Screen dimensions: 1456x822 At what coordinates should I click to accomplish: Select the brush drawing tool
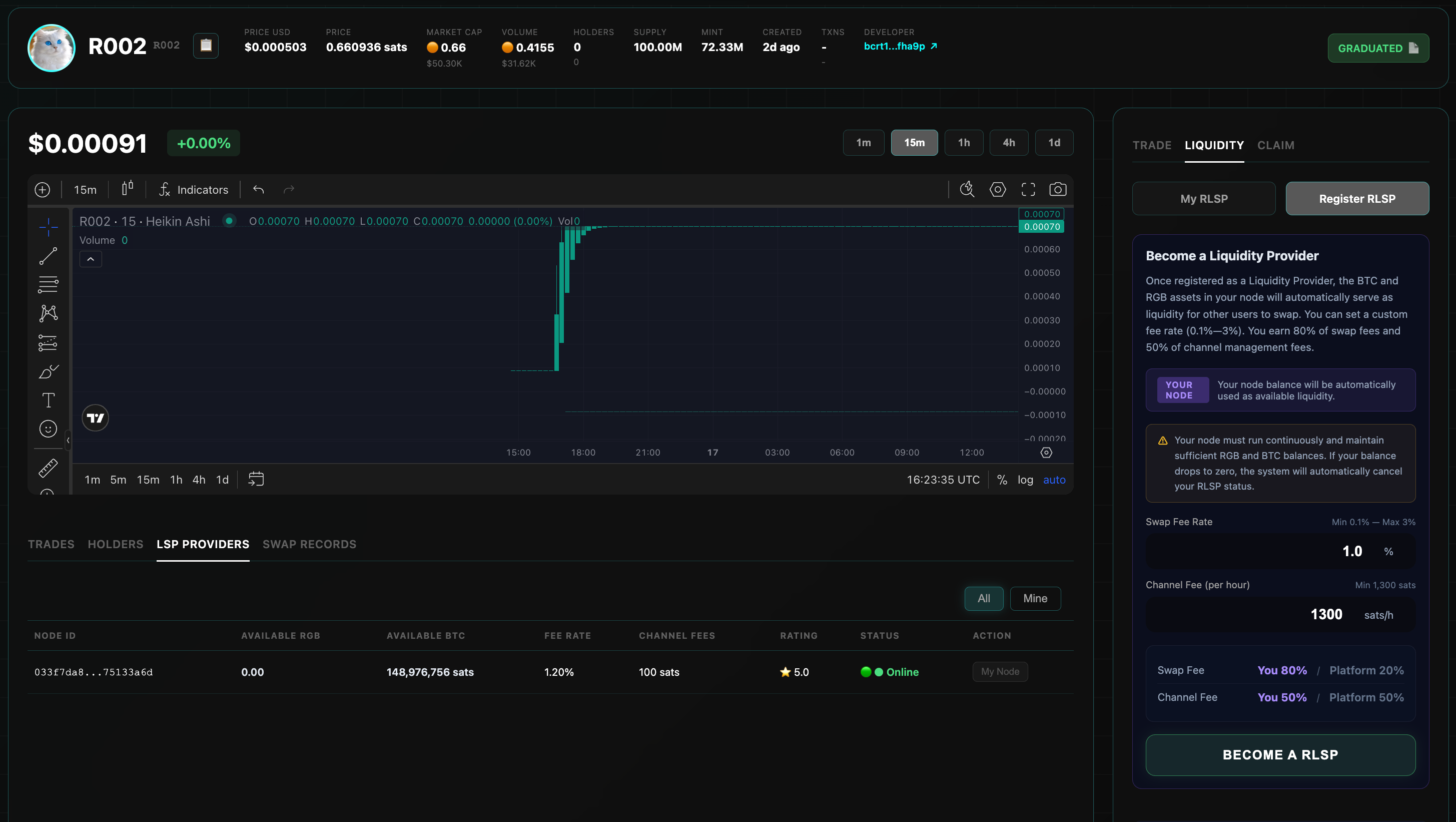coord(48,371)
